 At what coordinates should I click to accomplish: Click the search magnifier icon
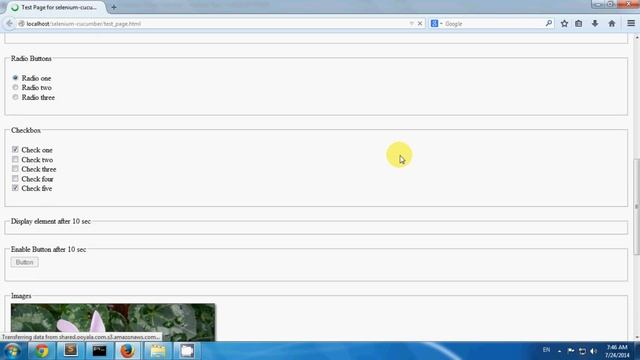pyautogui.click(x=549, y=24)
